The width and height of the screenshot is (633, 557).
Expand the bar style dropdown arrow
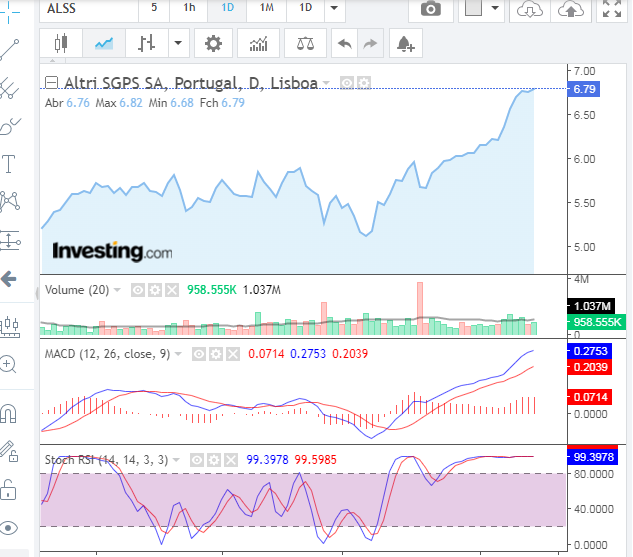[178, 44]
